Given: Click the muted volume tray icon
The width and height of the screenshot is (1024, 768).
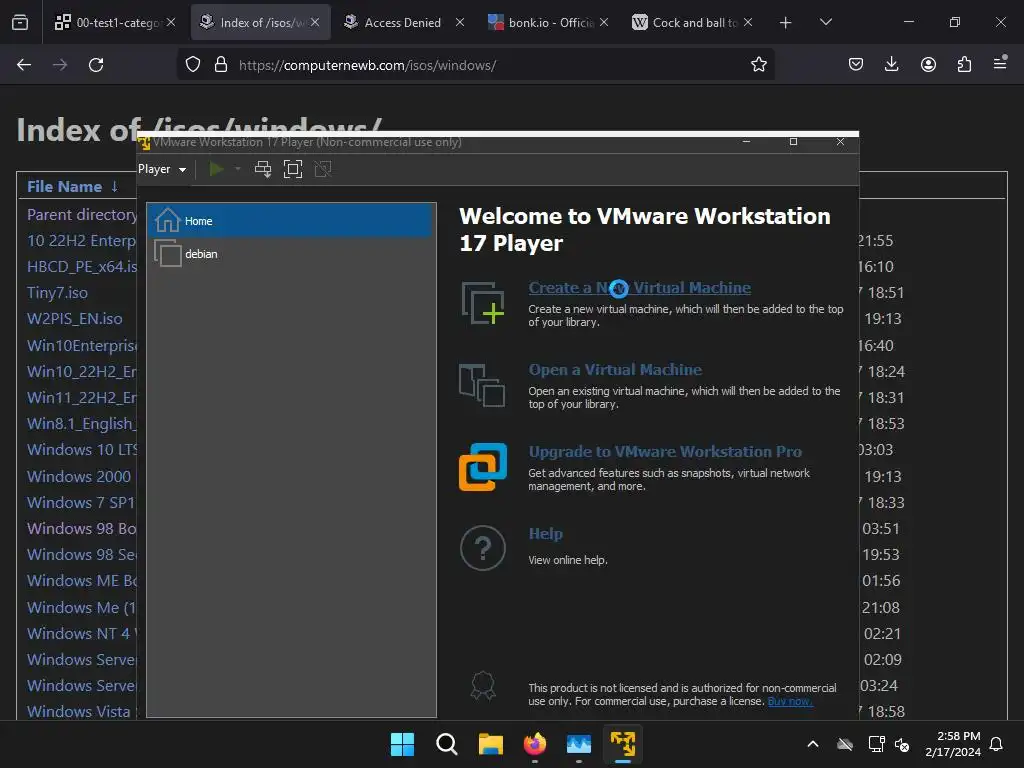Looking at the screenshot, I should point(902,744).
